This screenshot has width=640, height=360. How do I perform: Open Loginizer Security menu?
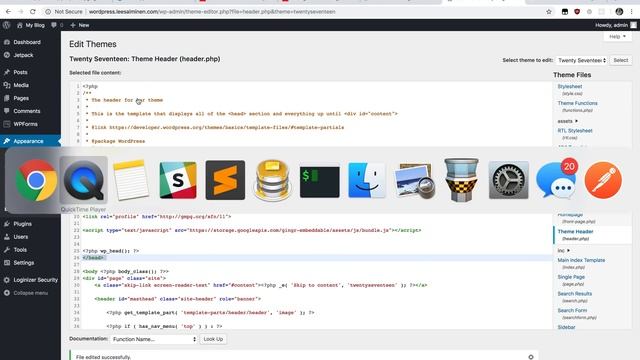(36, 280)
